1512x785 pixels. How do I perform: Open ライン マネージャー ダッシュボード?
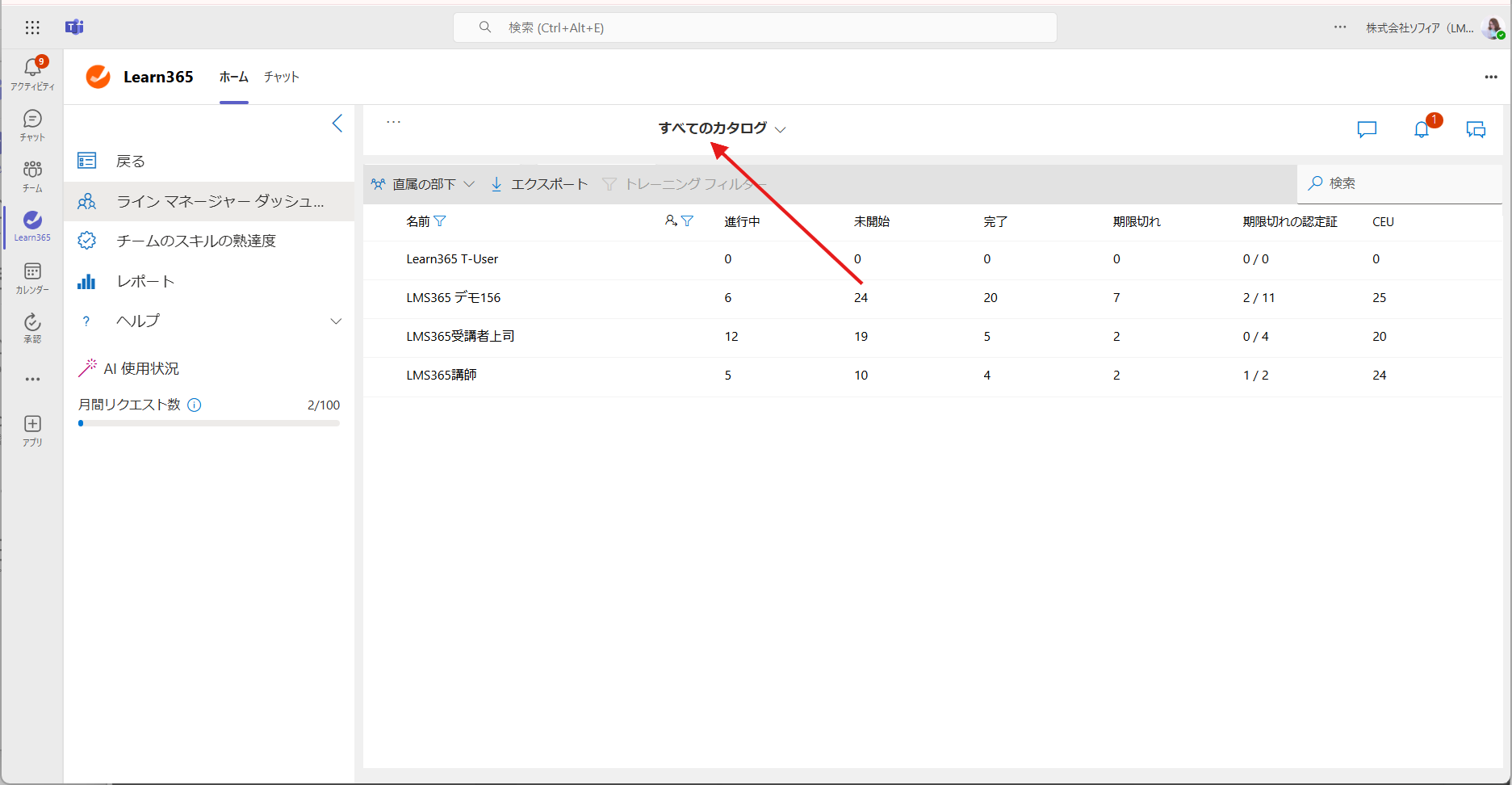209,201
